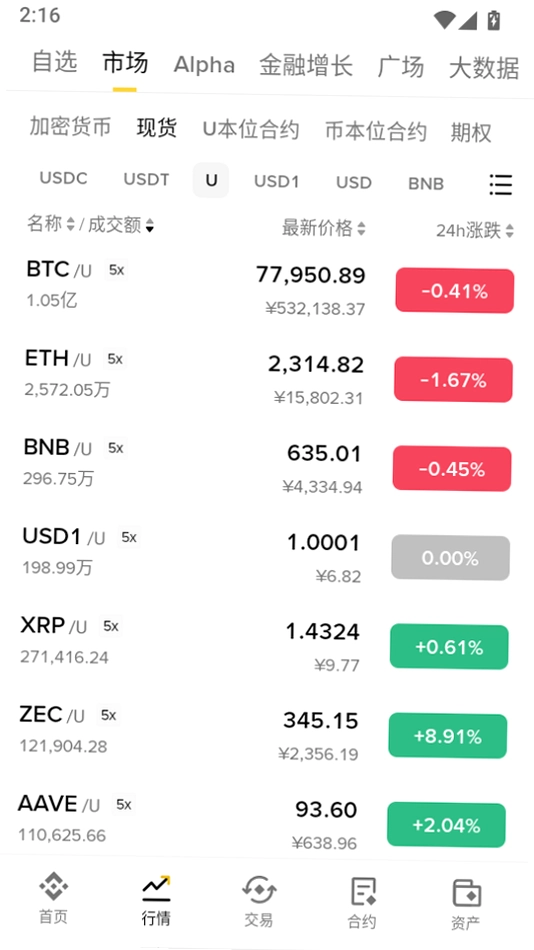The image size is (534, 950).
Task: Open the 首页 home icon
Action: coord(53,887)
